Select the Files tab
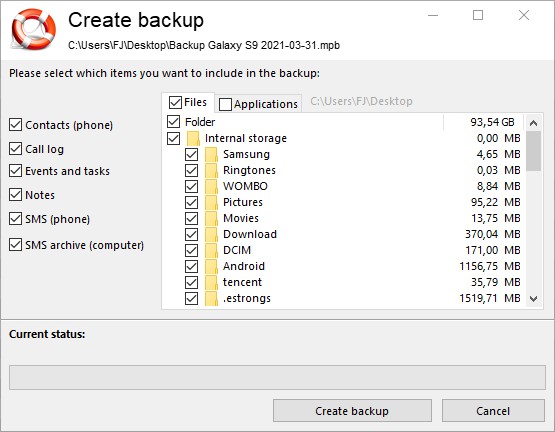Image resolution: width=555 pixels, height=432 pixels. pos(188,103)
